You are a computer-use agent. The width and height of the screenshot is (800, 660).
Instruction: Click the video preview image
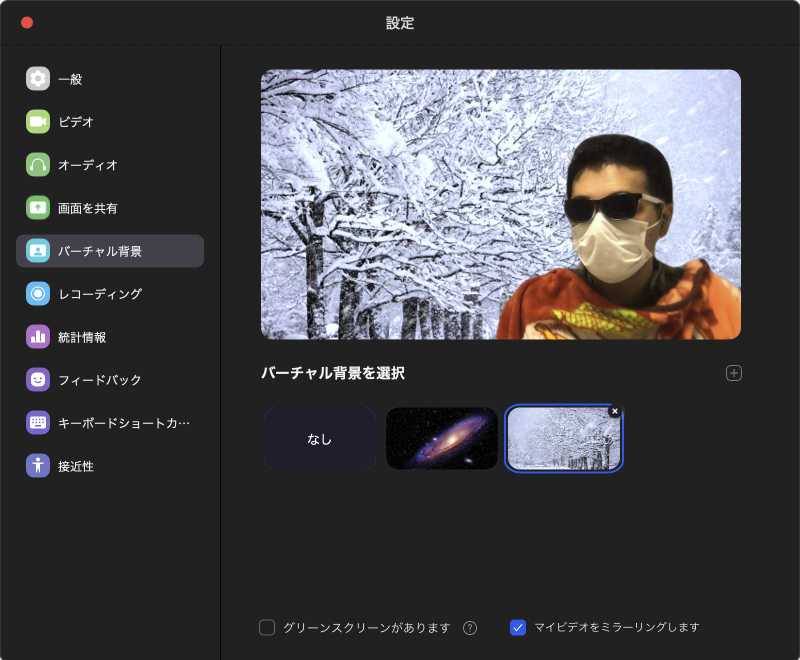[x=501, y=204]
